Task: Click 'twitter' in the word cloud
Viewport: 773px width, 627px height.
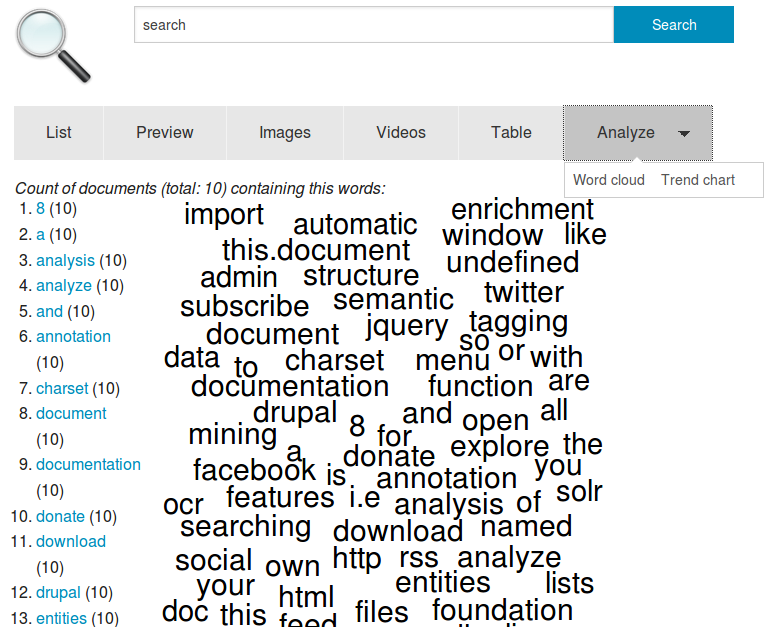Action: (x=524, y=292)
